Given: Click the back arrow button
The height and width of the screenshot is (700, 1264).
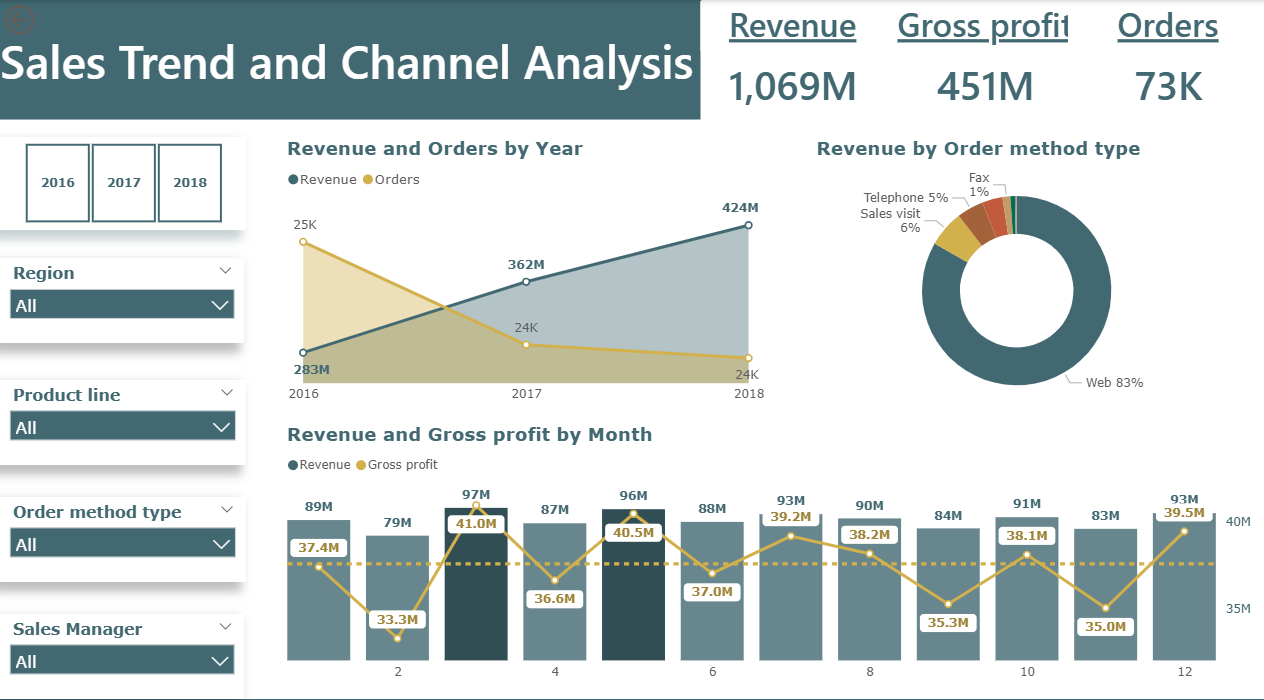Looking at the screenshot, I should click(x=20, y=19).
